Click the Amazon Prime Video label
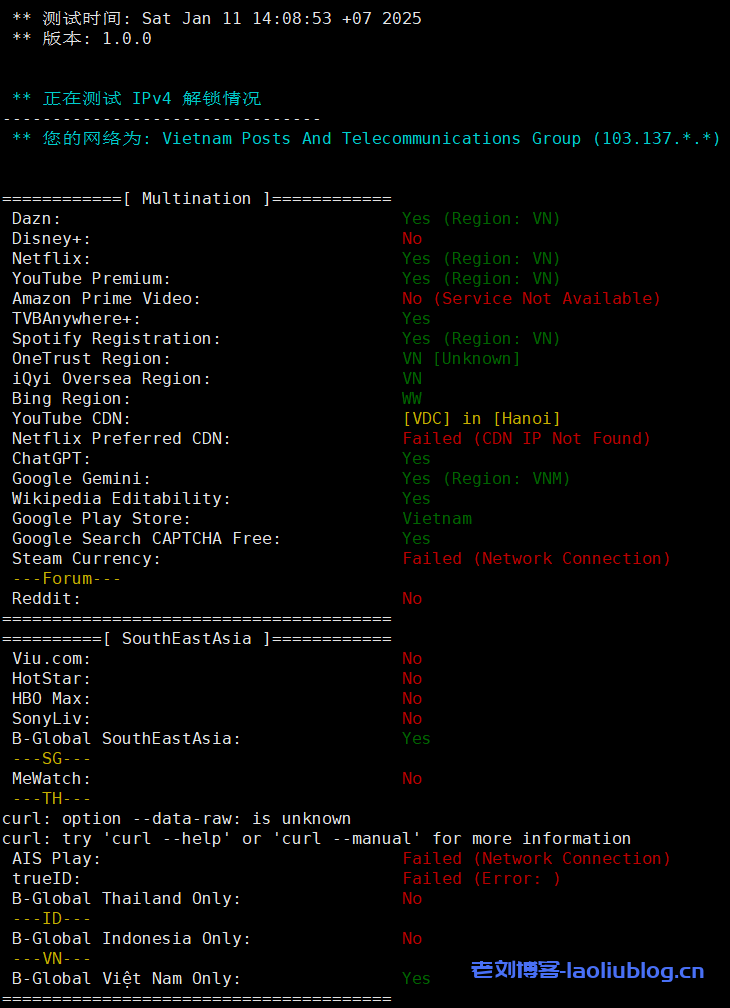730x1008 pixels. click(x=106, y=299)
